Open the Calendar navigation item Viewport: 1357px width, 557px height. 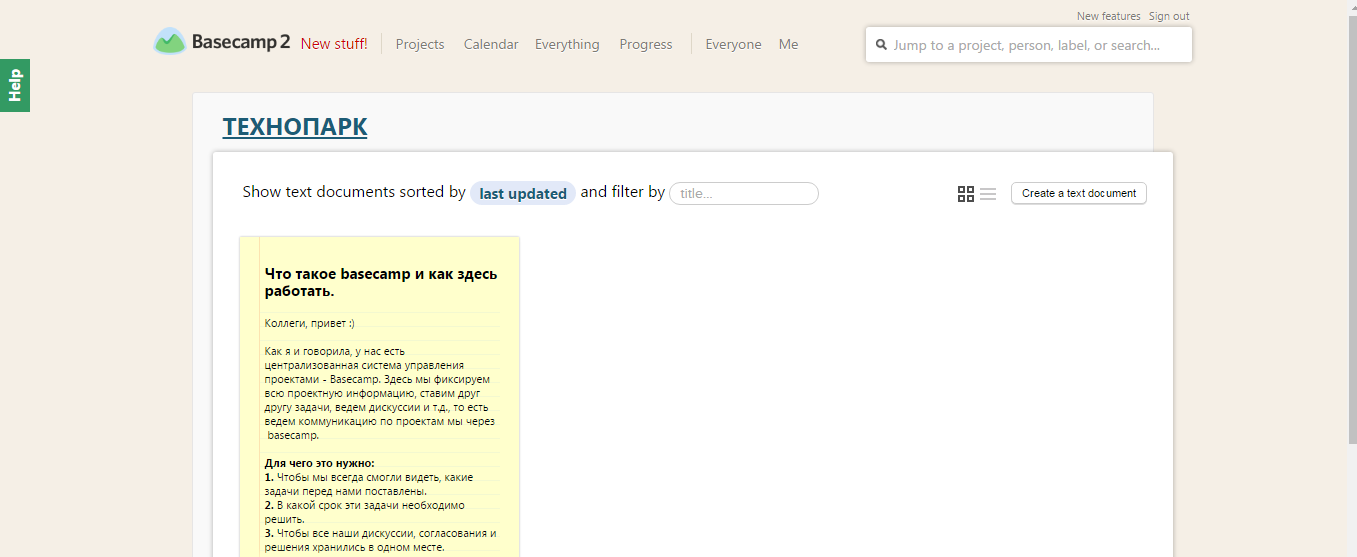tap(491, 44)
